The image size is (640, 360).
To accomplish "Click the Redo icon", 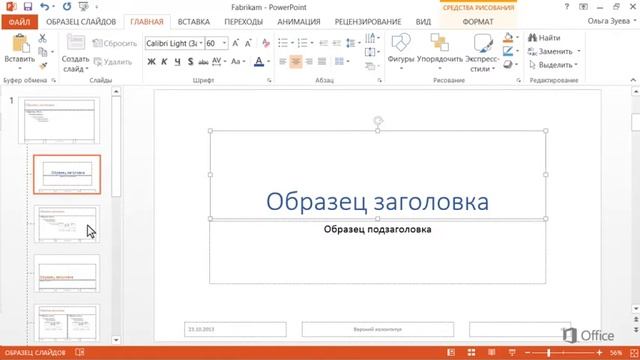I will click(x=67, y=7).
